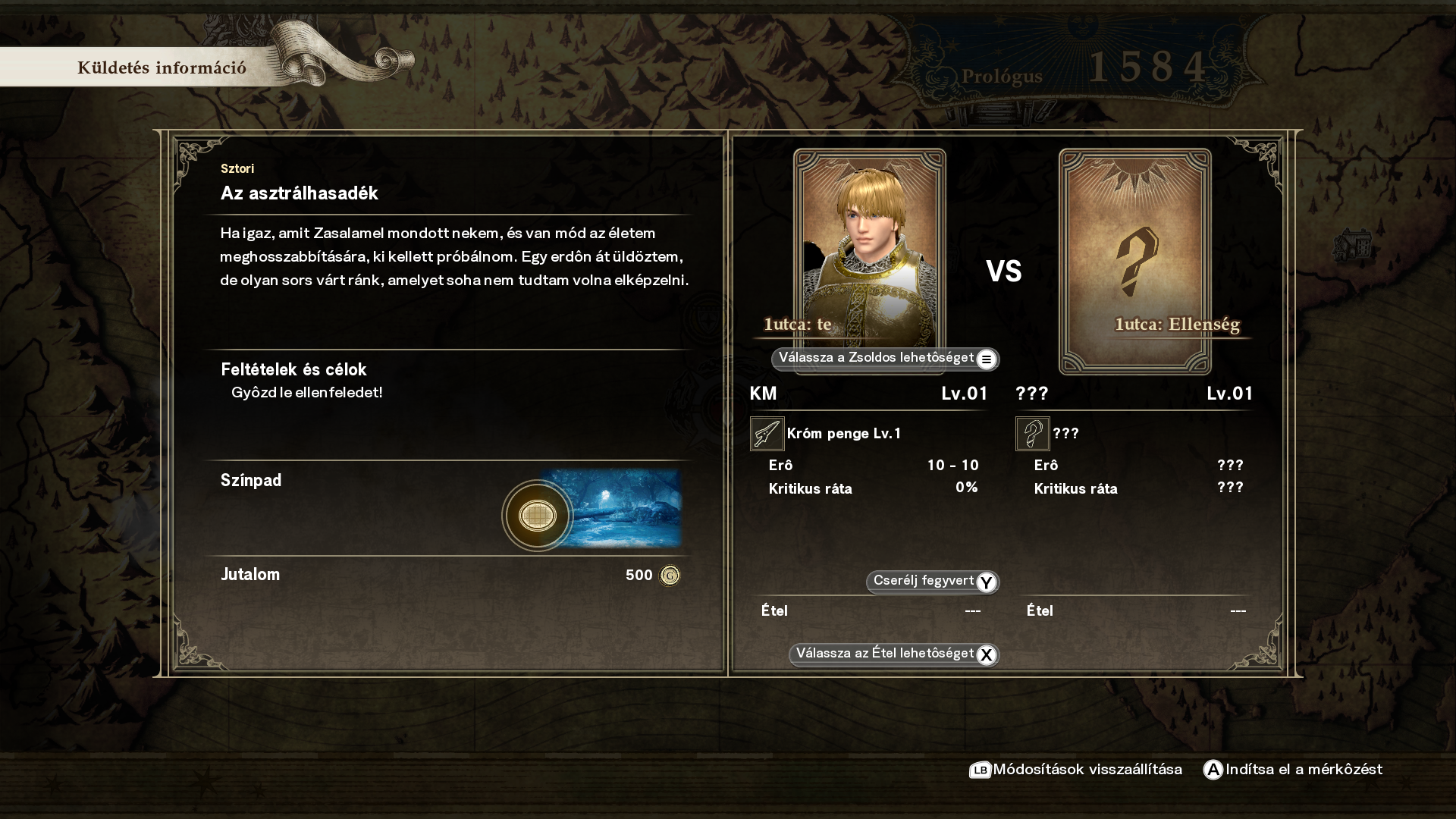Reset changes via Módosítások visszaállítása
The width and height of the screenshot is (1456, 819).
click(x=1075, y=770)
